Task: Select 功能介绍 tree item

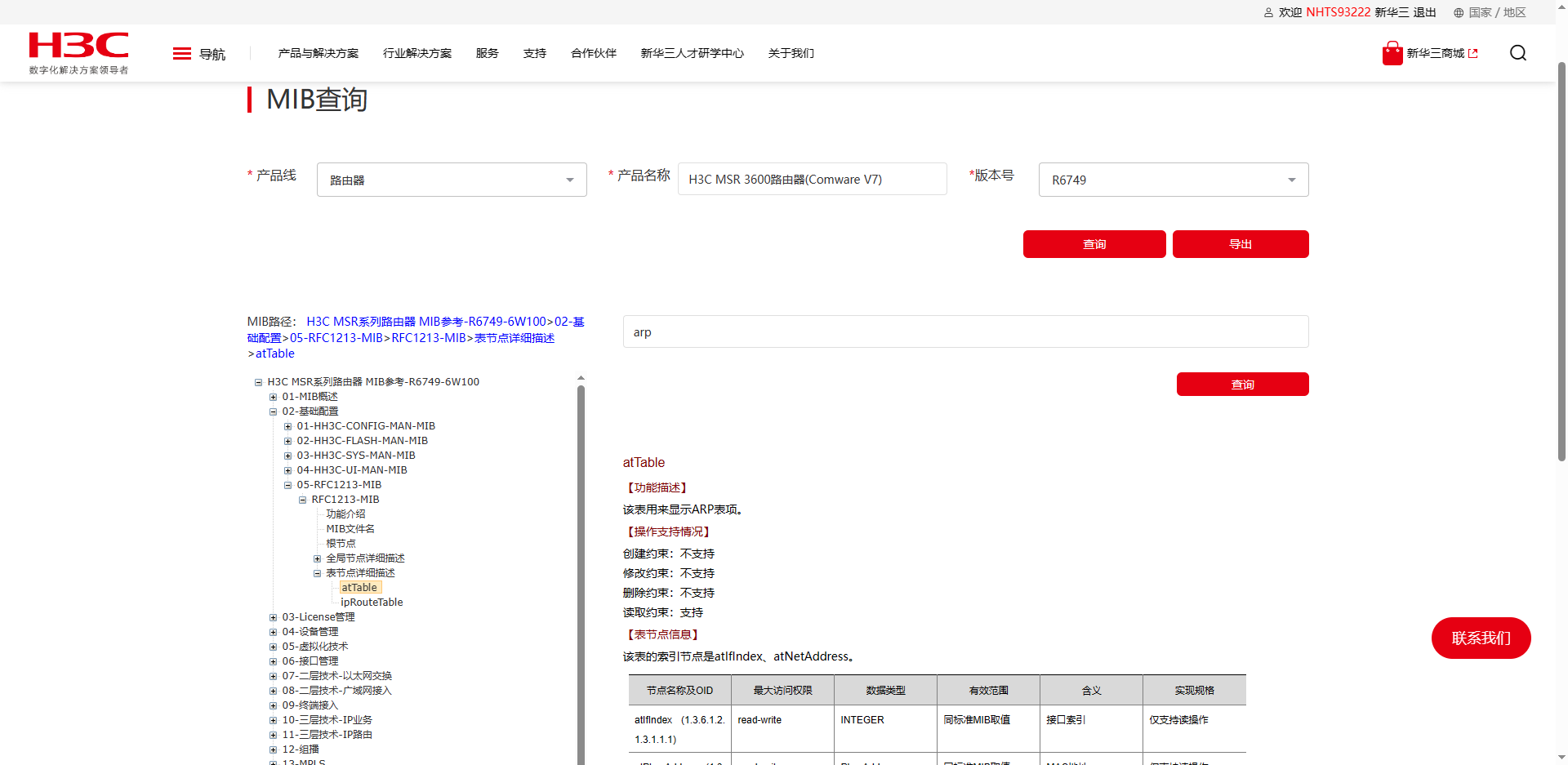Action: click(345, 514)
